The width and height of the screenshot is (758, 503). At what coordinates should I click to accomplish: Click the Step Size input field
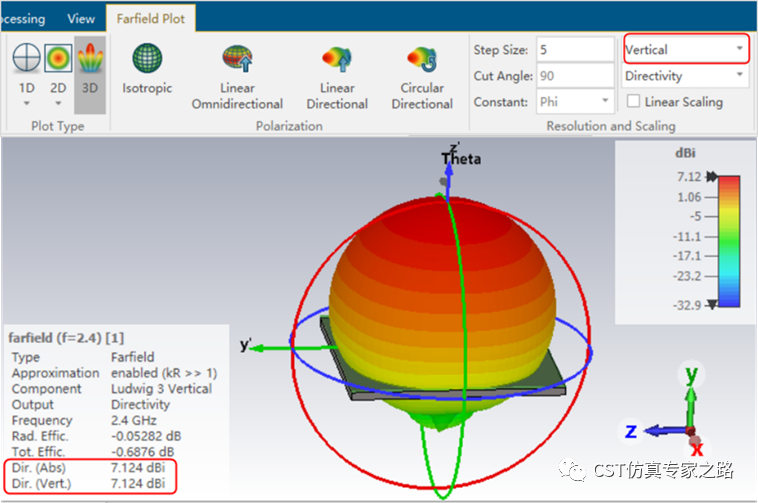point(575,49)
